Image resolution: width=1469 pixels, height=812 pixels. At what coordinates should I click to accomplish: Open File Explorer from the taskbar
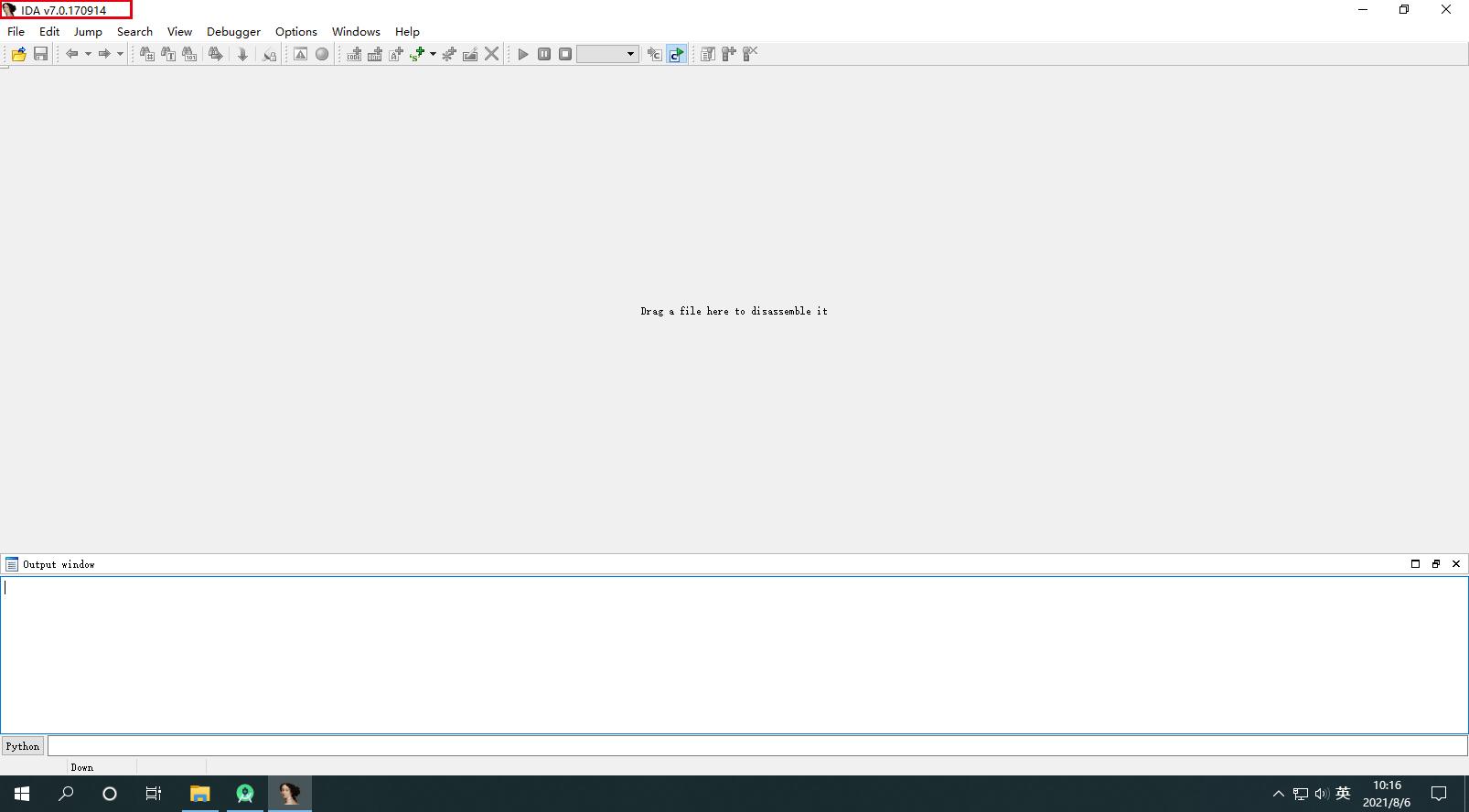point(199,794)
